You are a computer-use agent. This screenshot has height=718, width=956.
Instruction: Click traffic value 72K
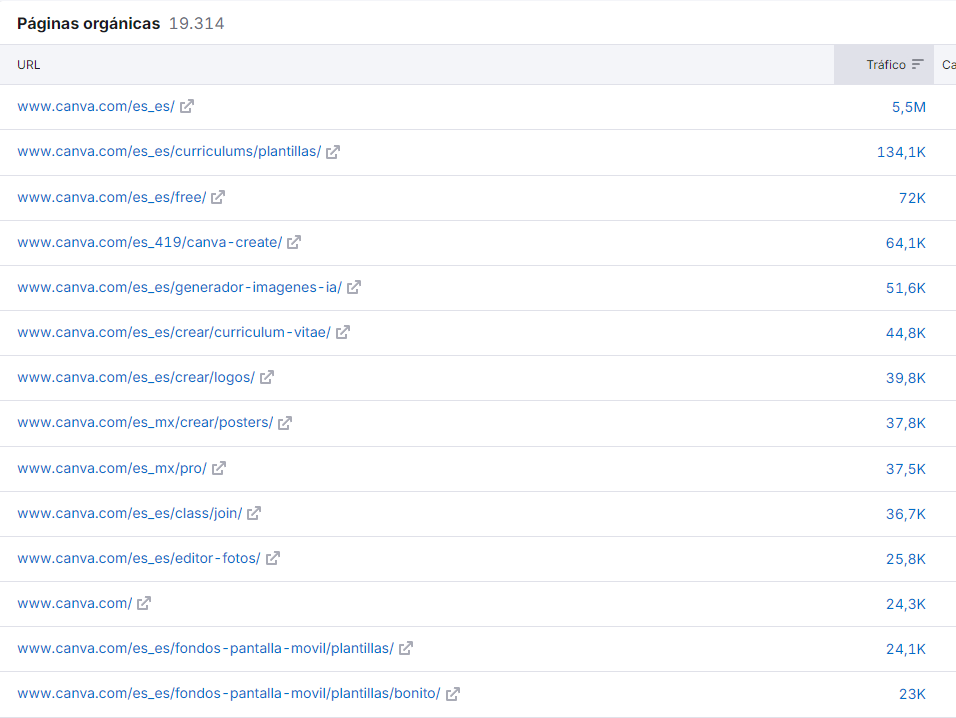(912, 198)
